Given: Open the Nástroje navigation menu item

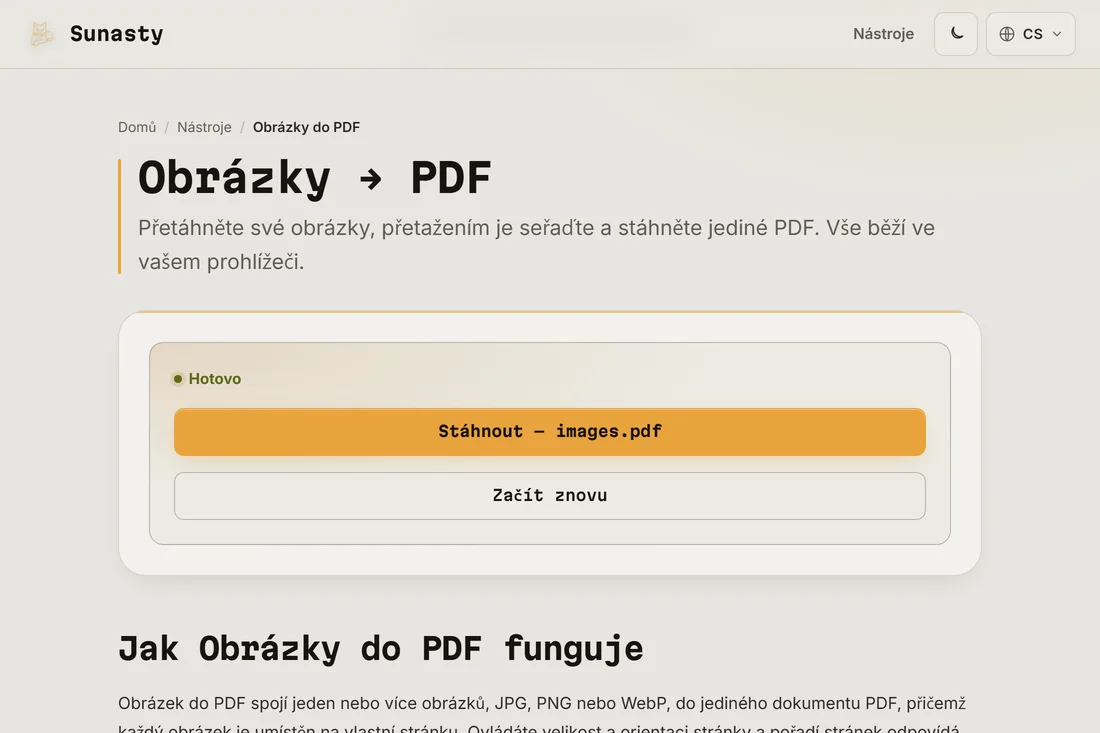Looking at the screenshot, I should coord(883,34).
